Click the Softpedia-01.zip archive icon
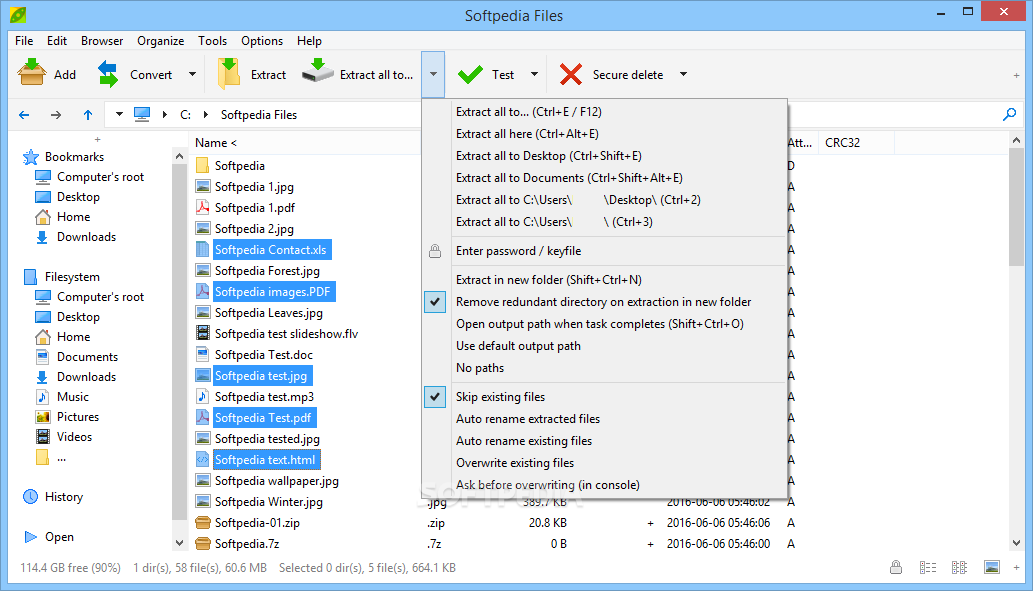Screen dimensions: 1033x591 pyautogui.click(x=203, y=522)
